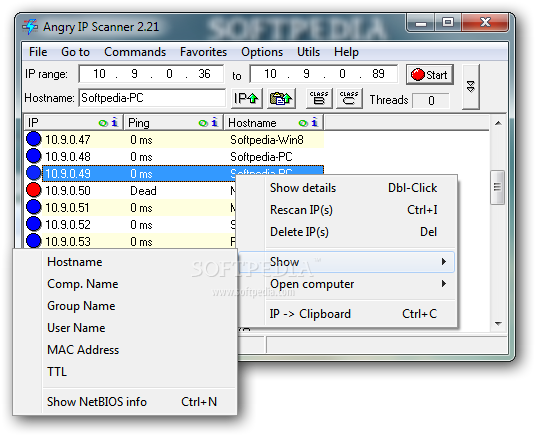Open the Favorites menu
Viewport: 536px width, 436px height.
[203, 52]
